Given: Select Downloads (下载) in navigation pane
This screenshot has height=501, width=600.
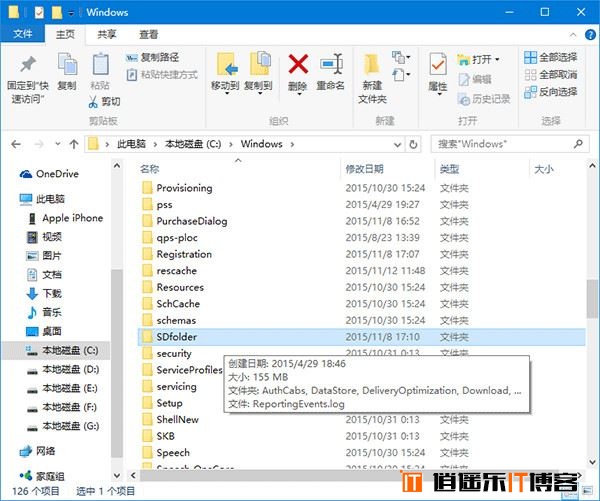Looking at the screenshot, I should coord(45,294).
